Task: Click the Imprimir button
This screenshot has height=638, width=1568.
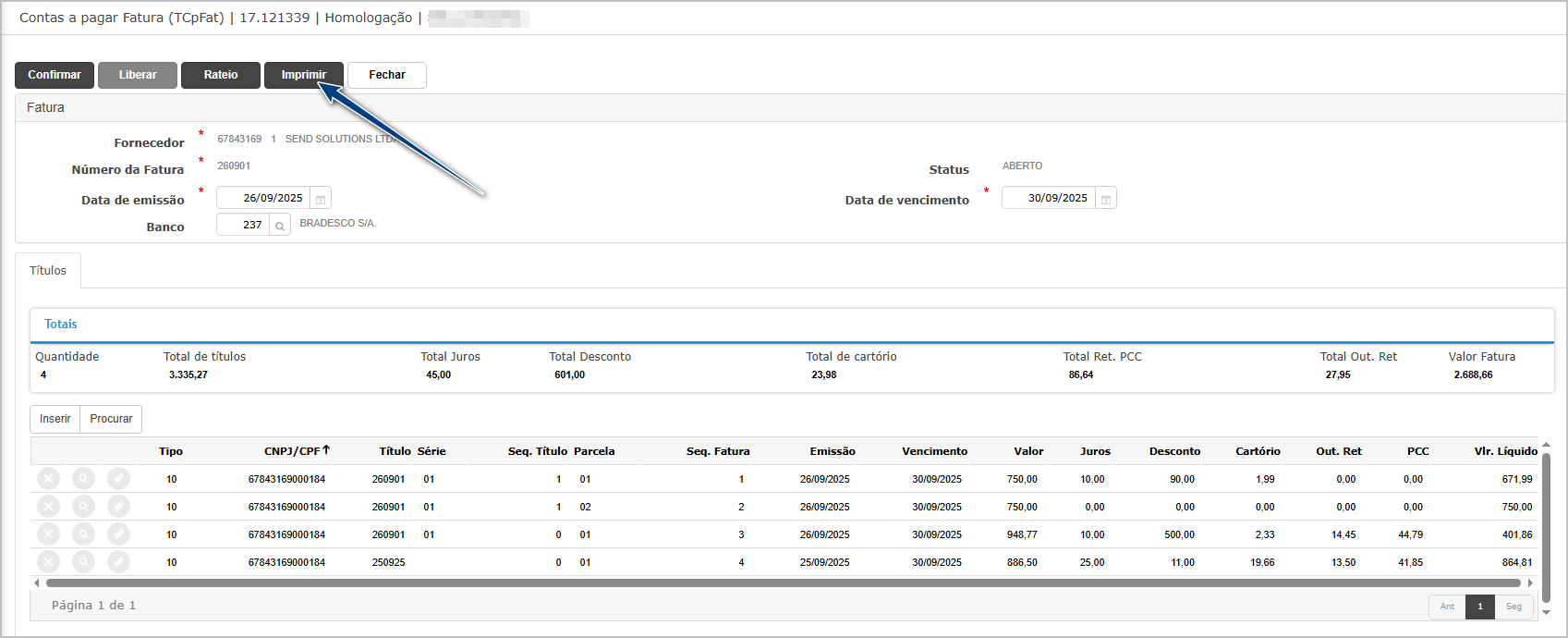Action: click(x=304, y=75)
